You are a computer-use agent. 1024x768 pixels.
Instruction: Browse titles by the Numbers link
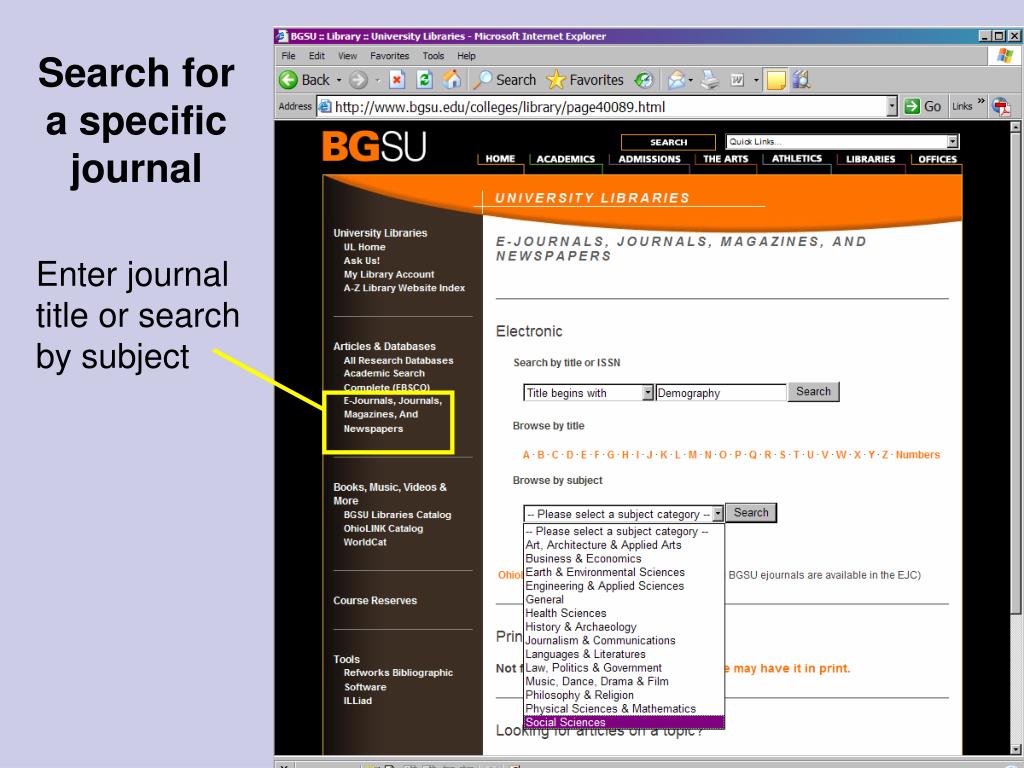(x=918, y=455)
